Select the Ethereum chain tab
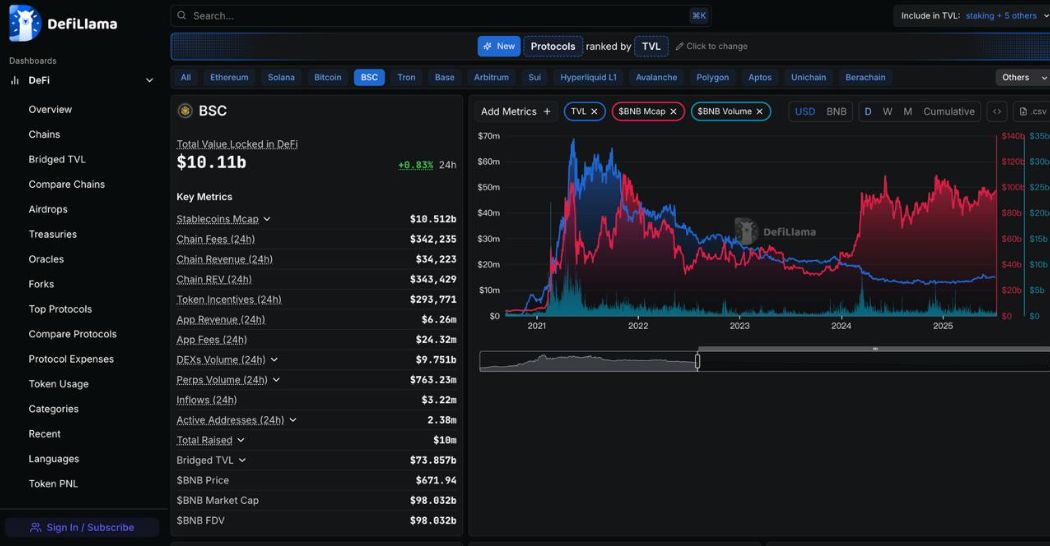Viewport: 1050px width, 546px height. pyautogui.click(x=229, y=77)
